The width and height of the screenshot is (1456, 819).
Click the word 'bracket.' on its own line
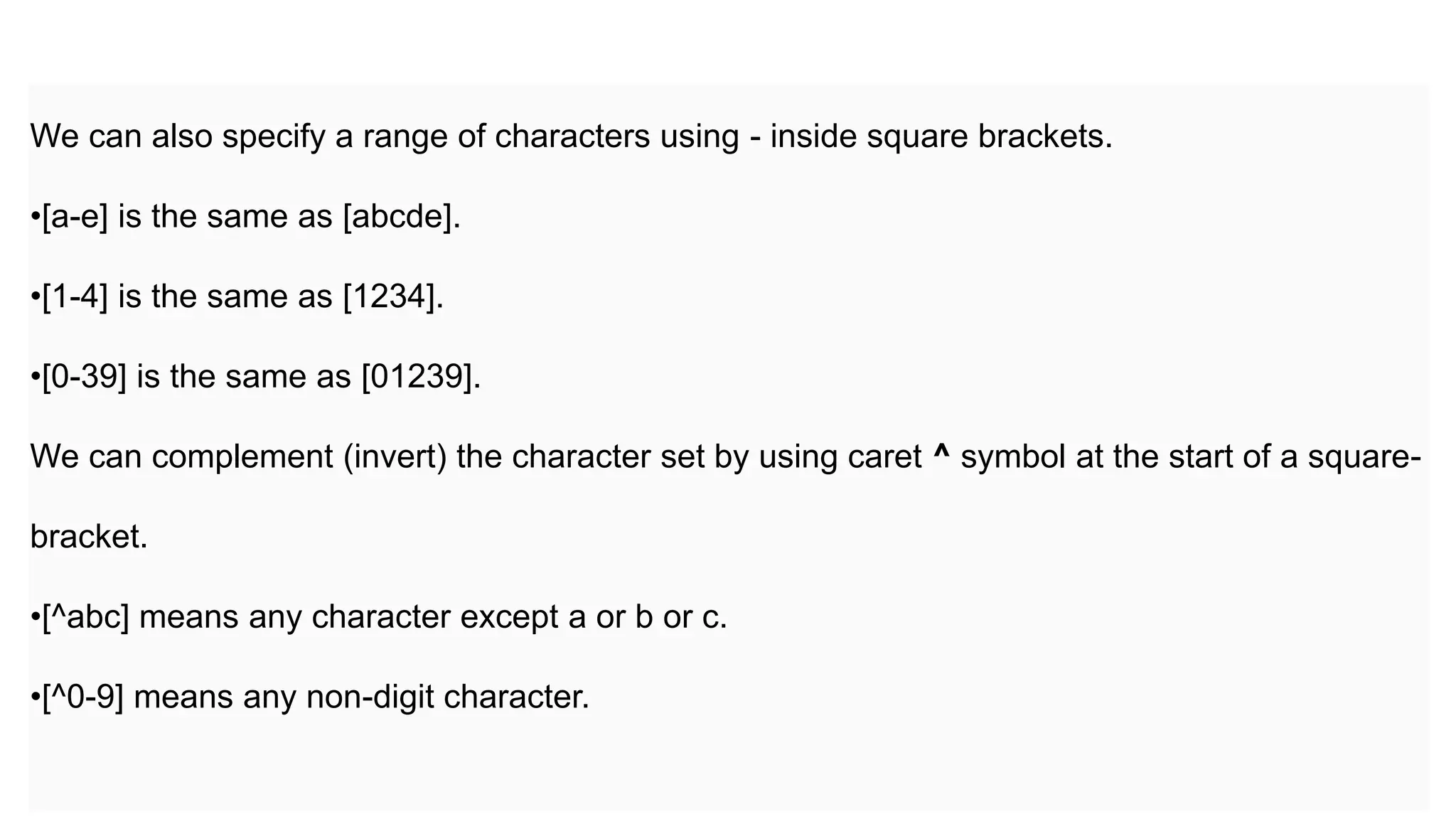89,536
